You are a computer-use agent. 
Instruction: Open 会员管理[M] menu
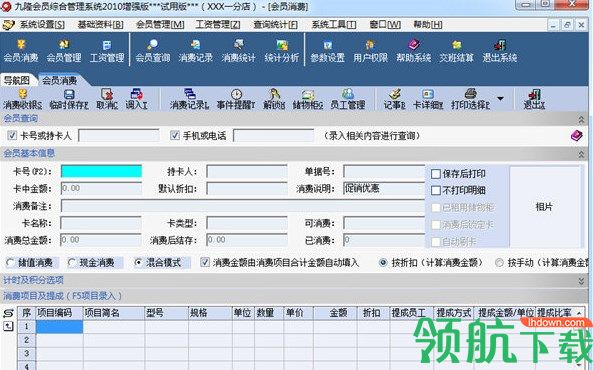tap(160, 25)
